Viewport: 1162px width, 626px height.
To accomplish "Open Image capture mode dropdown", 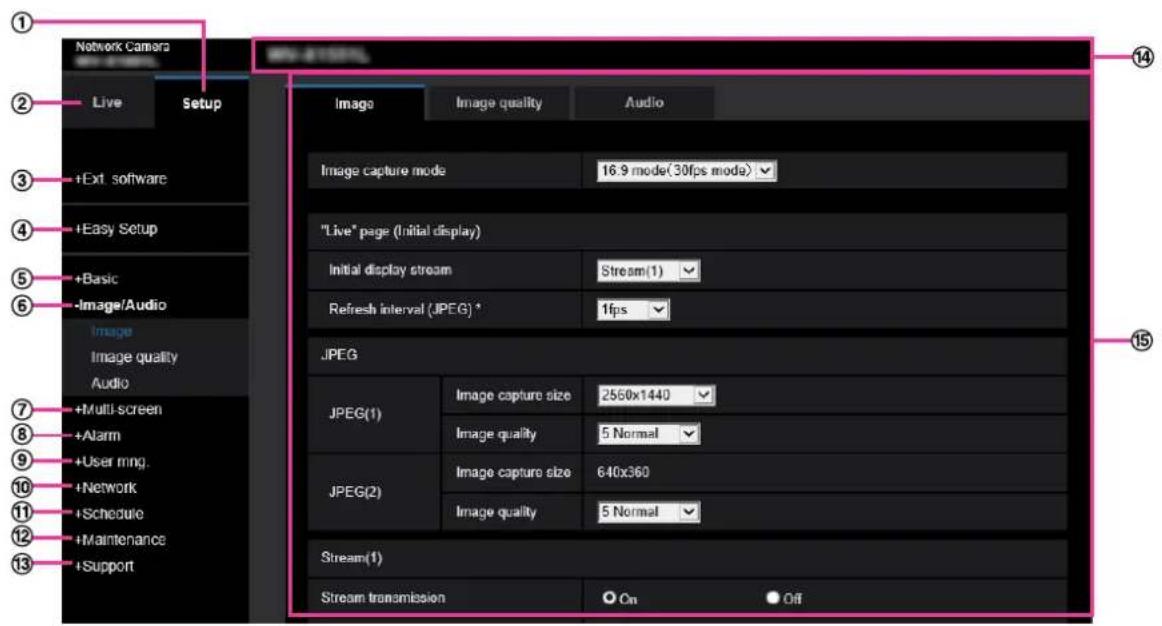I will [686, 170].
